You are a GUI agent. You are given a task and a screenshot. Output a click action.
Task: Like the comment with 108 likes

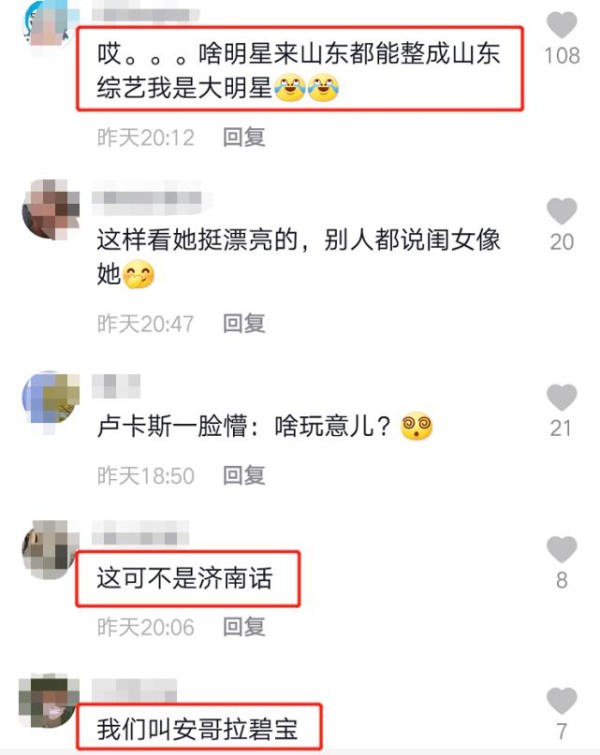561,25
